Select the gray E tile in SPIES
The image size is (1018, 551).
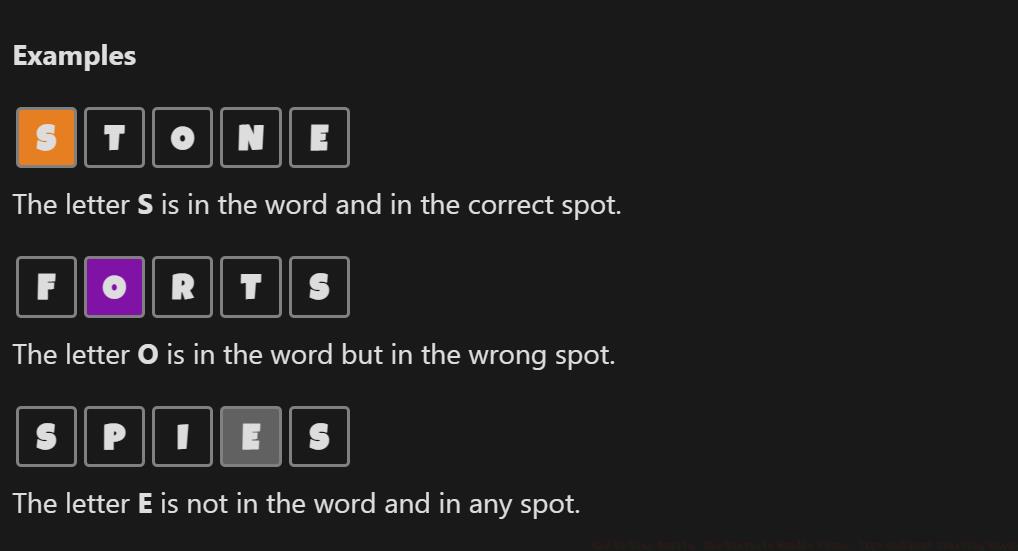[x=250, y=436]
